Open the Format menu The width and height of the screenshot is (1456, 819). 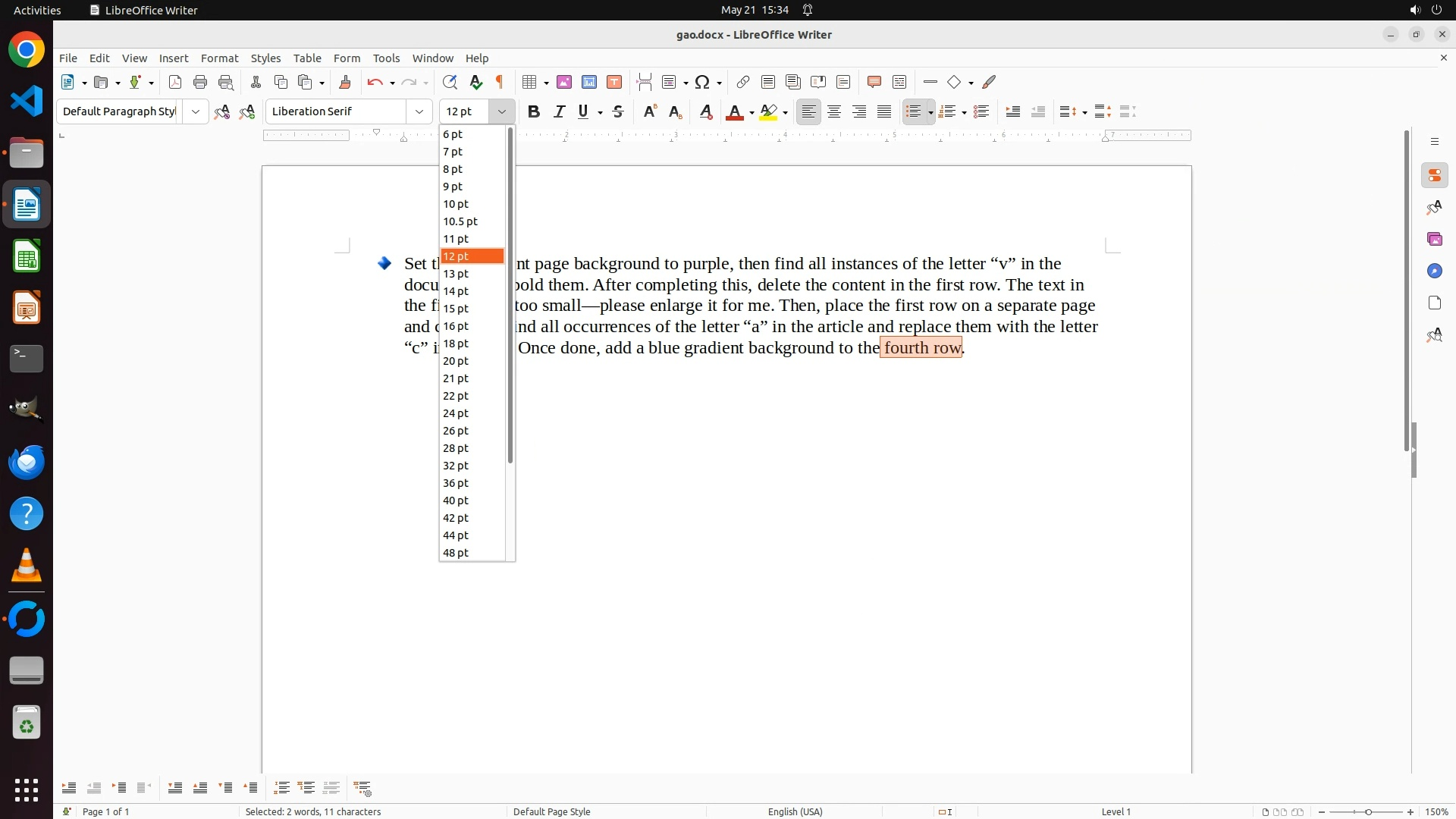pos(219,58)
